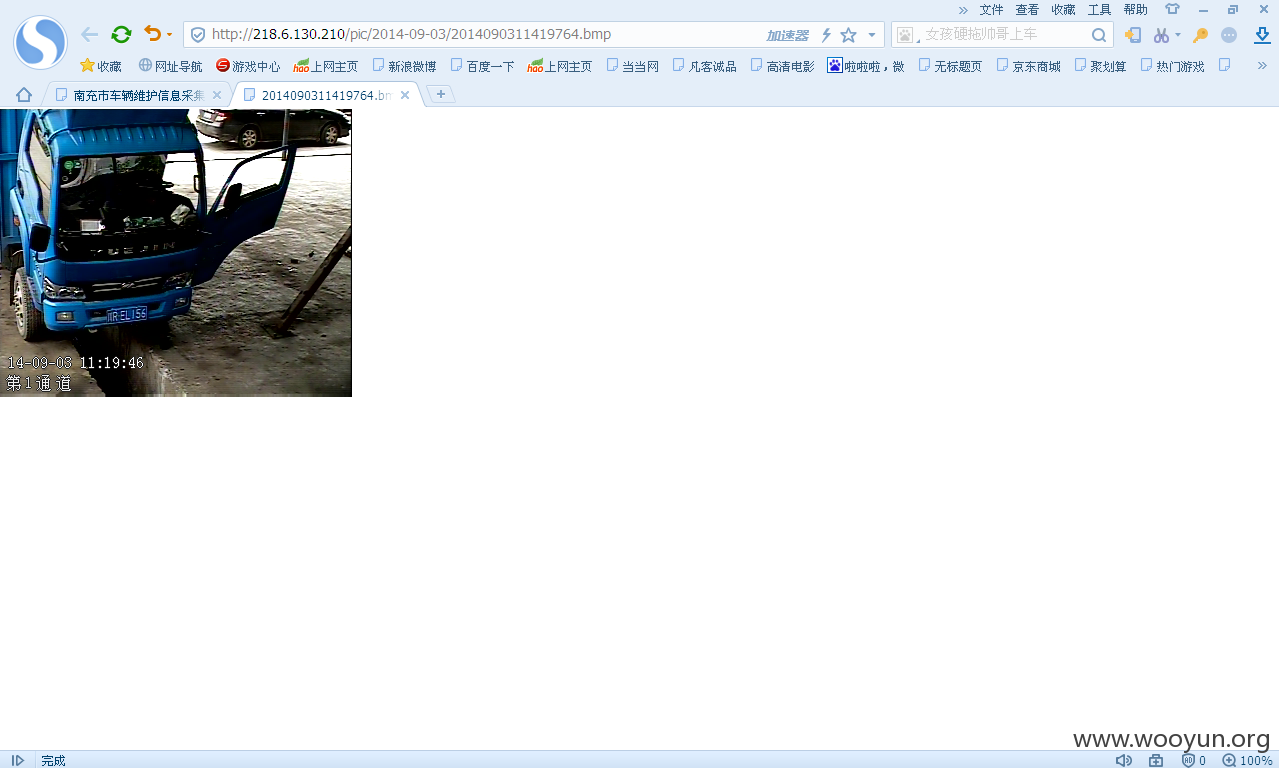The image size is (1279, 768).
Task: Refresh the current page
Action: click(121, 34)
